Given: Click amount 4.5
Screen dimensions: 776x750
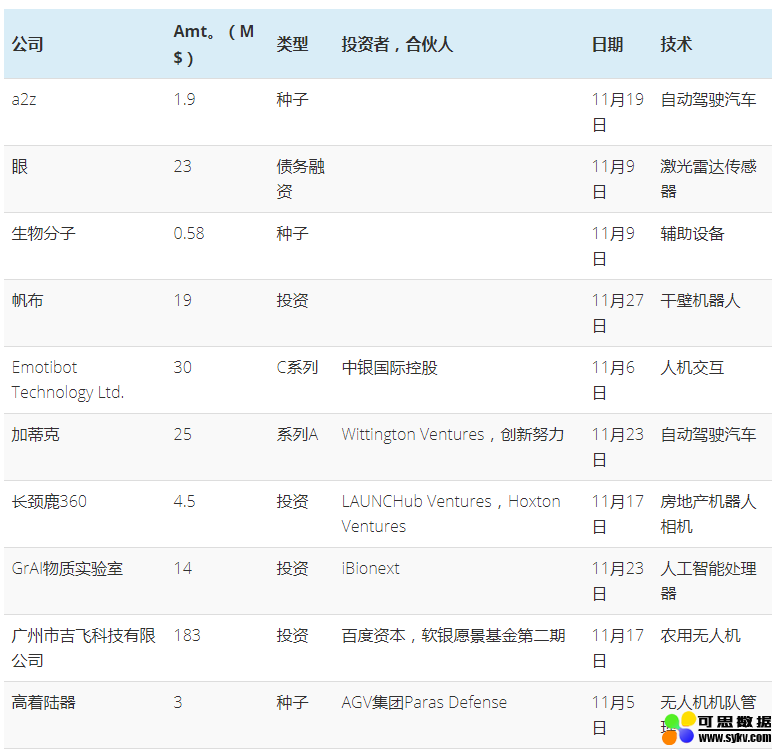Looking at the screenshot, I should pos(184,501).
